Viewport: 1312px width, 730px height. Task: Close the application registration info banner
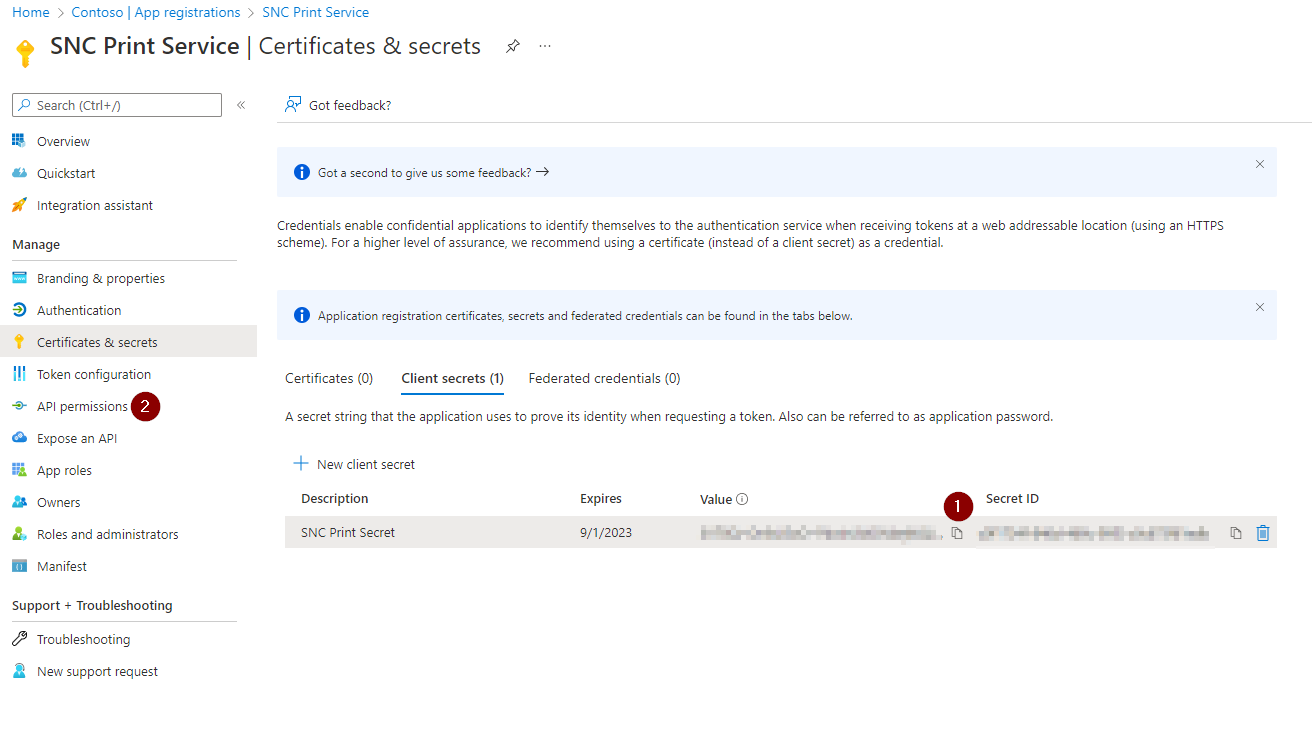(1260, 307)
